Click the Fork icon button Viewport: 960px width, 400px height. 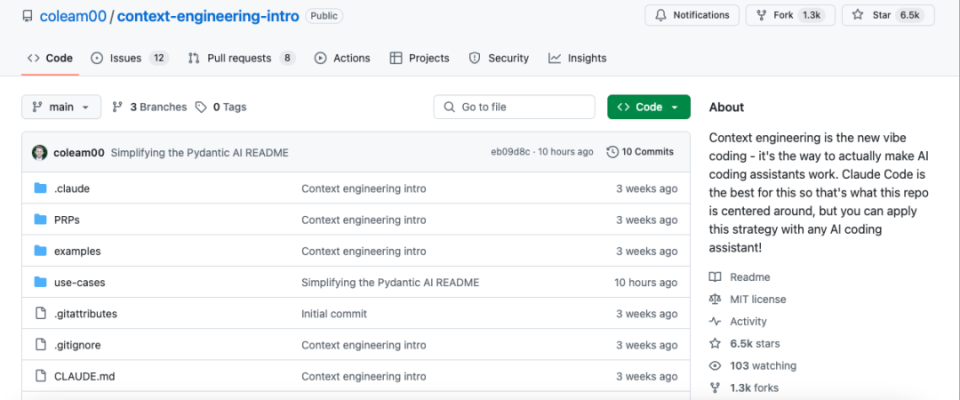point(761,16)
